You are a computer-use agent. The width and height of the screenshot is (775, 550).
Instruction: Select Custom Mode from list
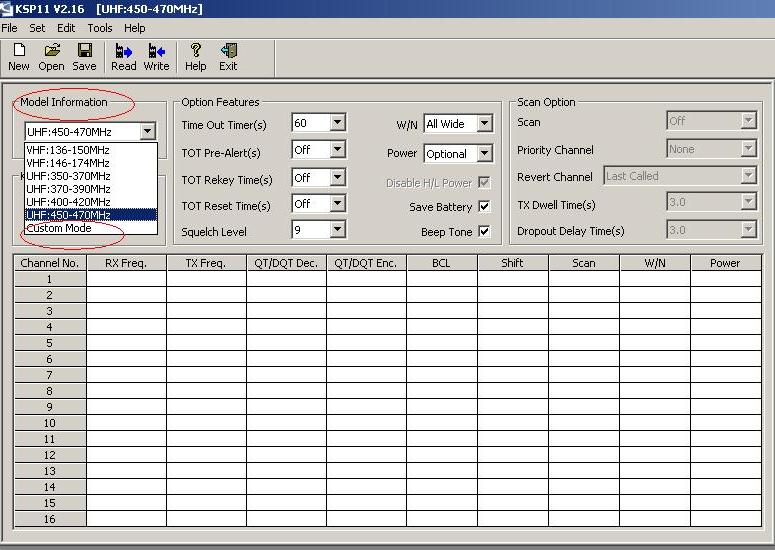pyautogui.click(x=91, y=228)
